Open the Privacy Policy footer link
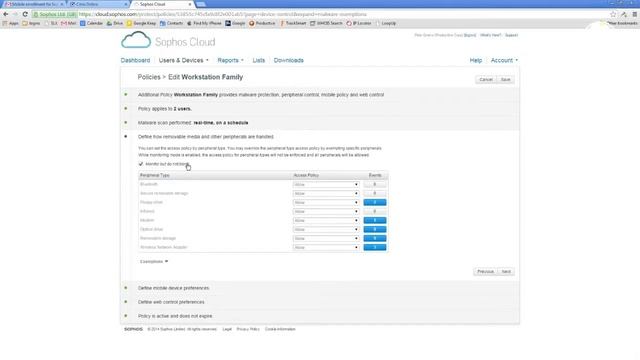Viewport: 640px width, 360px height. coord(248,329)
